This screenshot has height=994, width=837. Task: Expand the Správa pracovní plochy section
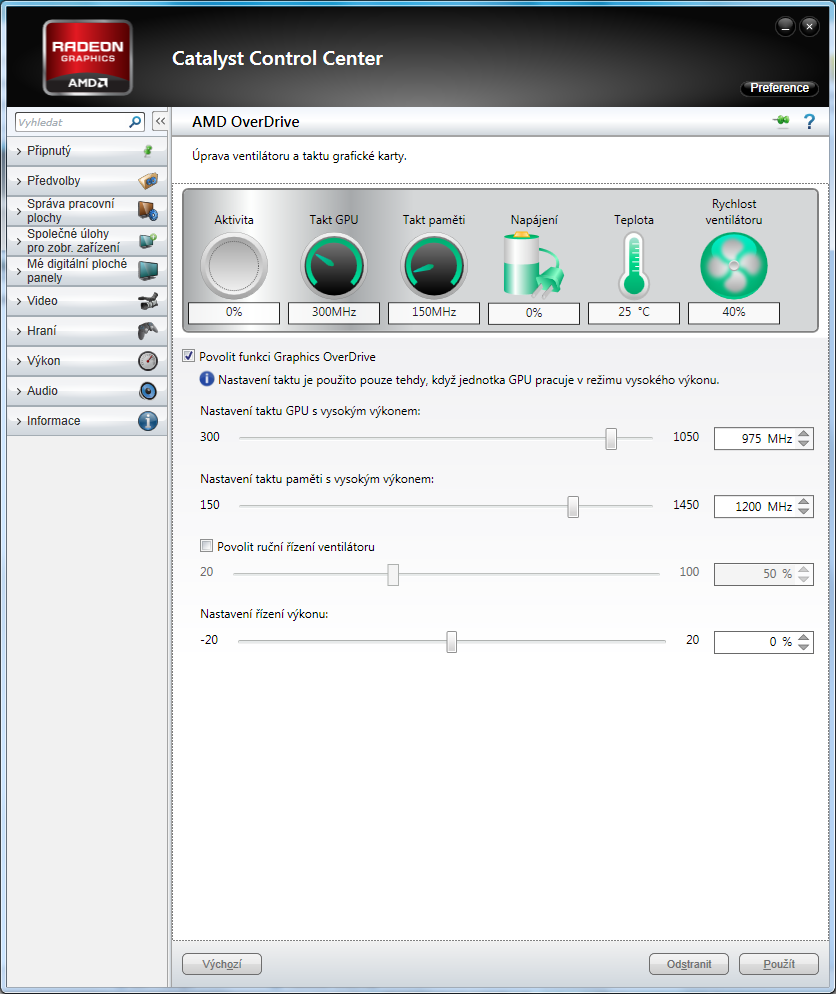(x=87, y=210)
